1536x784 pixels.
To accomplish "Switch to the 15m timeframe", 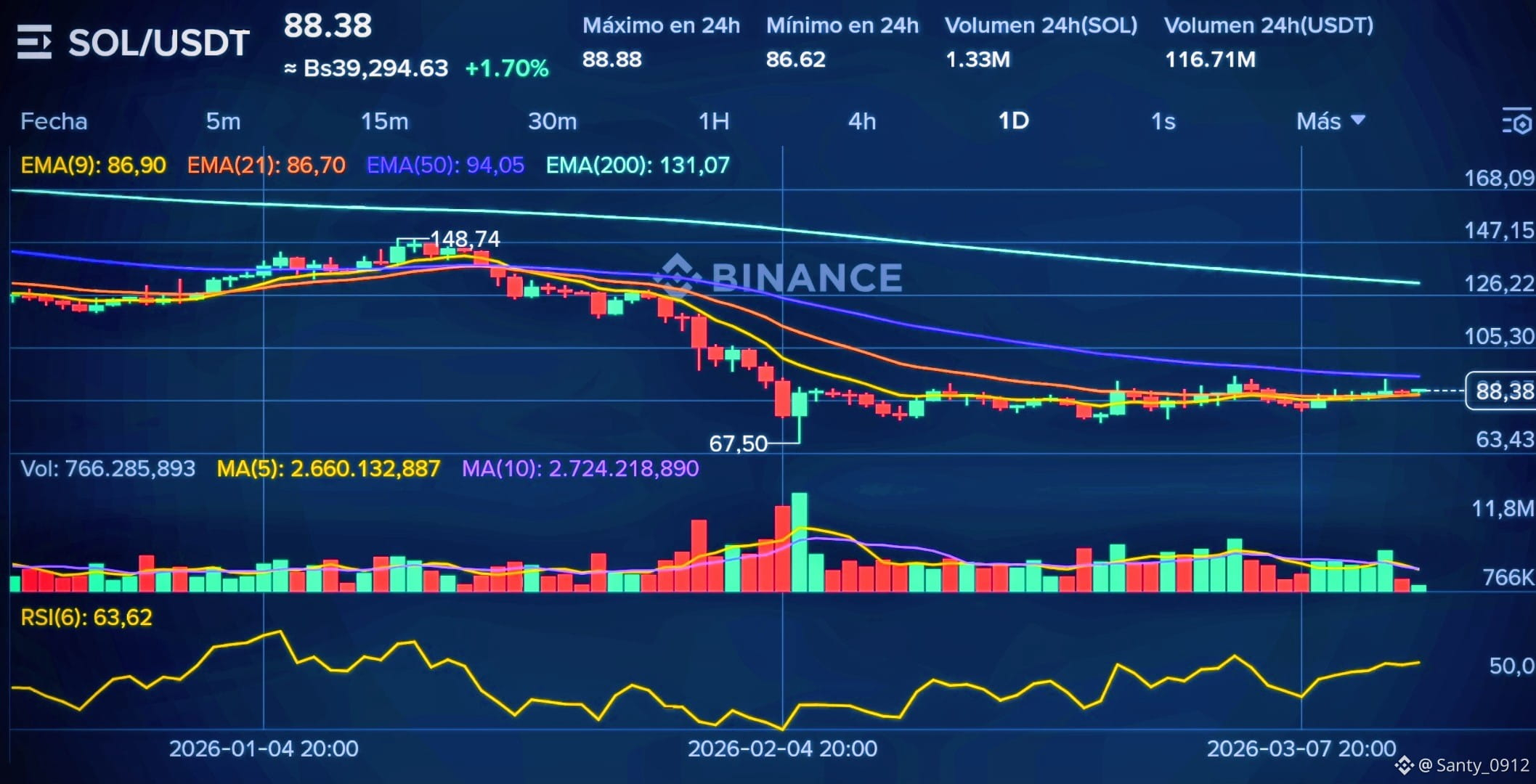I will [x=385, y=121].
